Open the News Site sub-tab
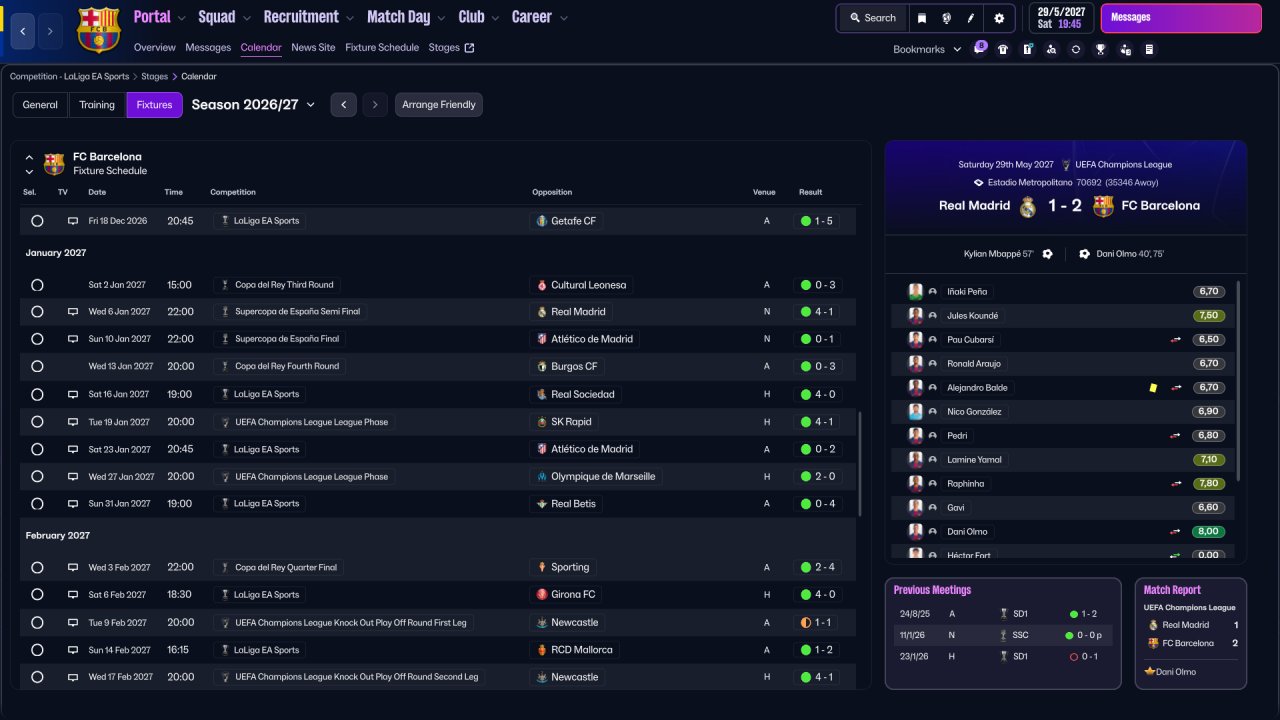Screen dimensions: 1280x720 coord(313,48)
